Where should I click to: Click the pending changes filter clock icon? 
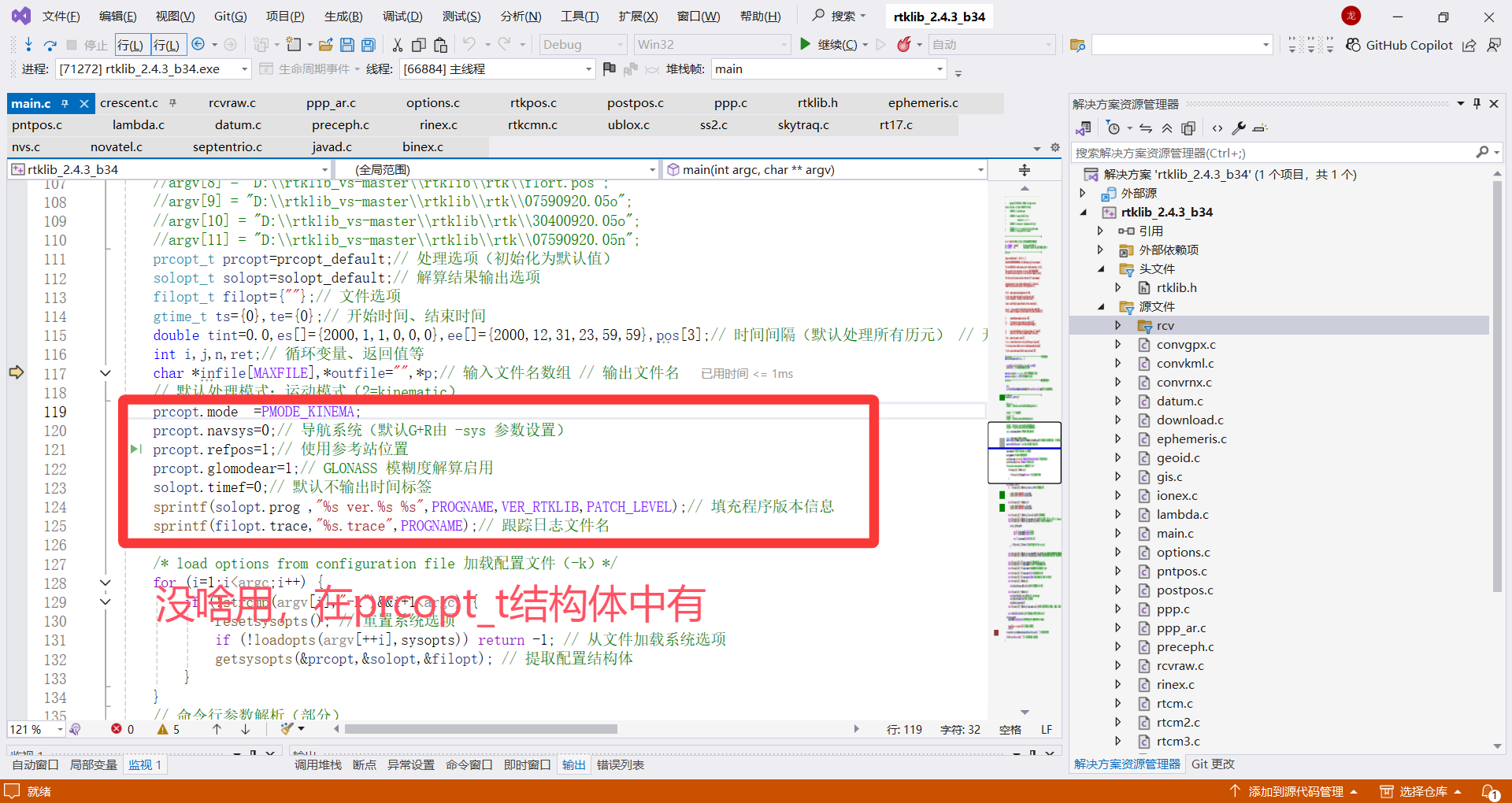(1113, 128)
